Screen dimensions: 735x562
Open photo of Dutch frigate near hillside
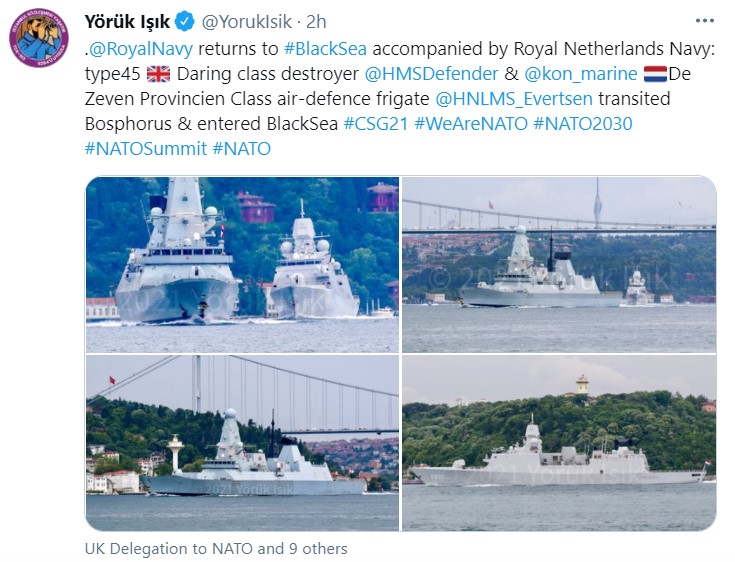pyautogui.click(x=559, y=443)
